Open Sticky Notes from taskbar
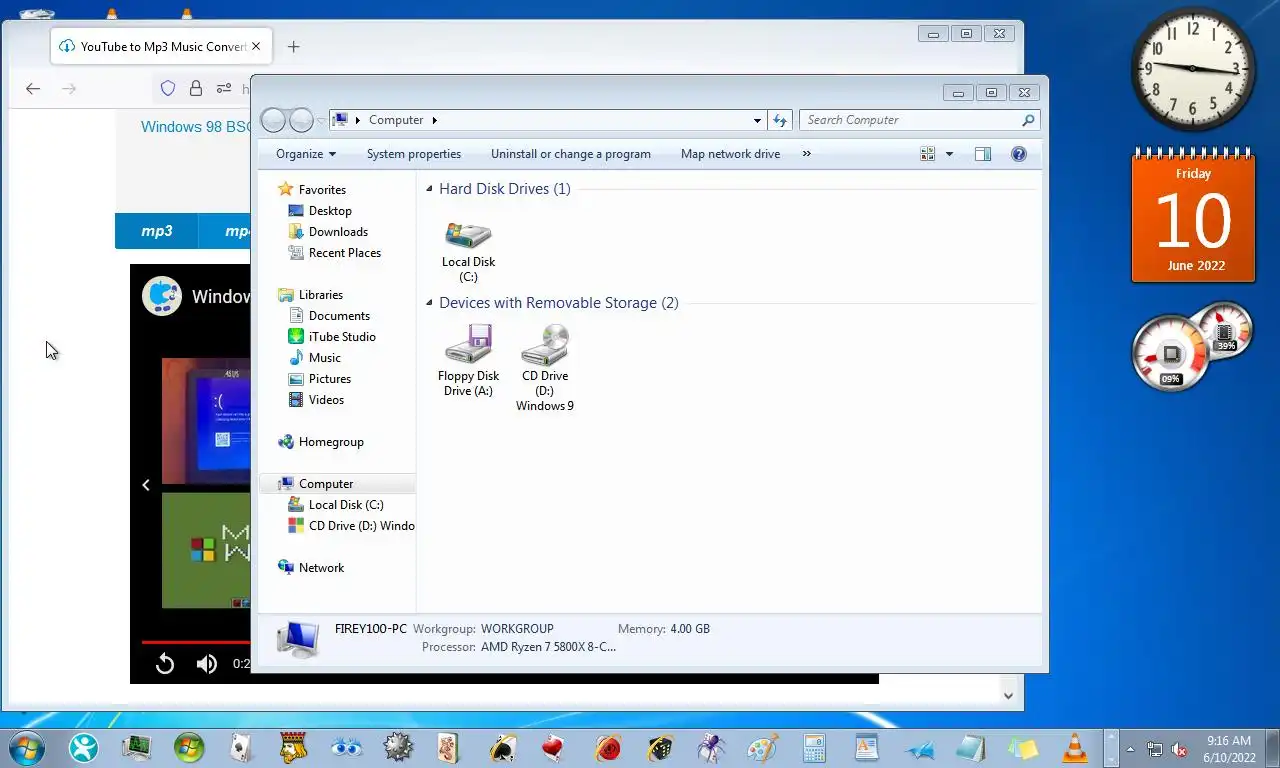Viewport: 1280px width, 768px height. pos(1022,748)
